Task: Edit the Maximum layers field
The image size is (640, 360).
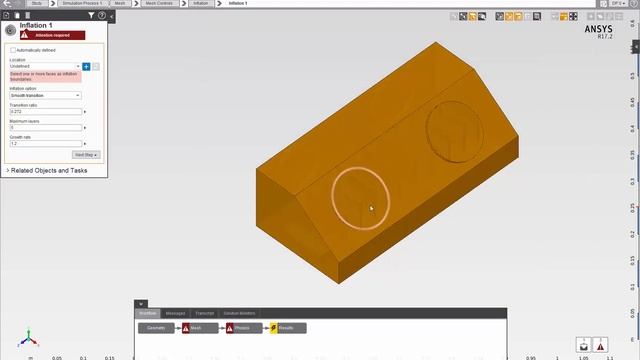Action: [45, 128]
